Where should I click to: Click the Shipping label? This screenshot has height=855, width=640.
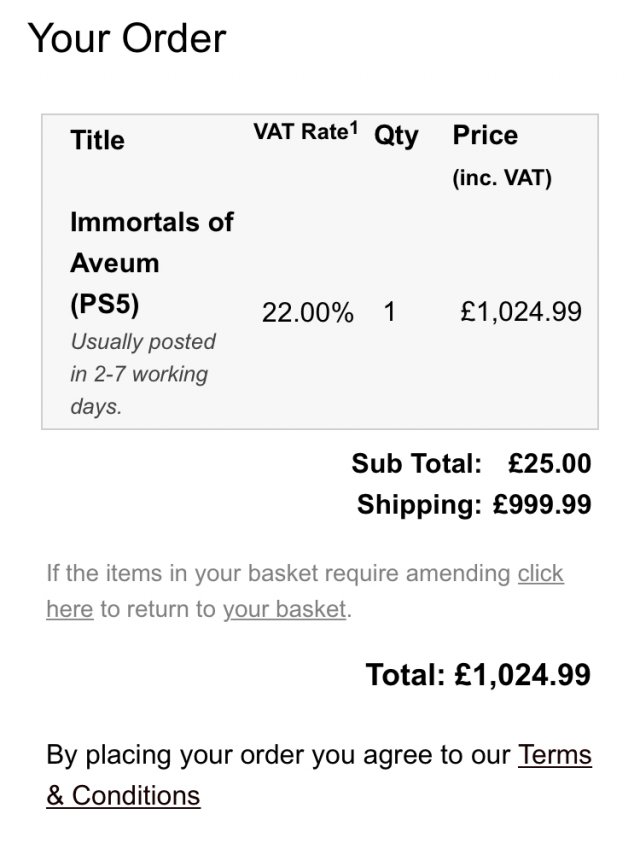418,505
